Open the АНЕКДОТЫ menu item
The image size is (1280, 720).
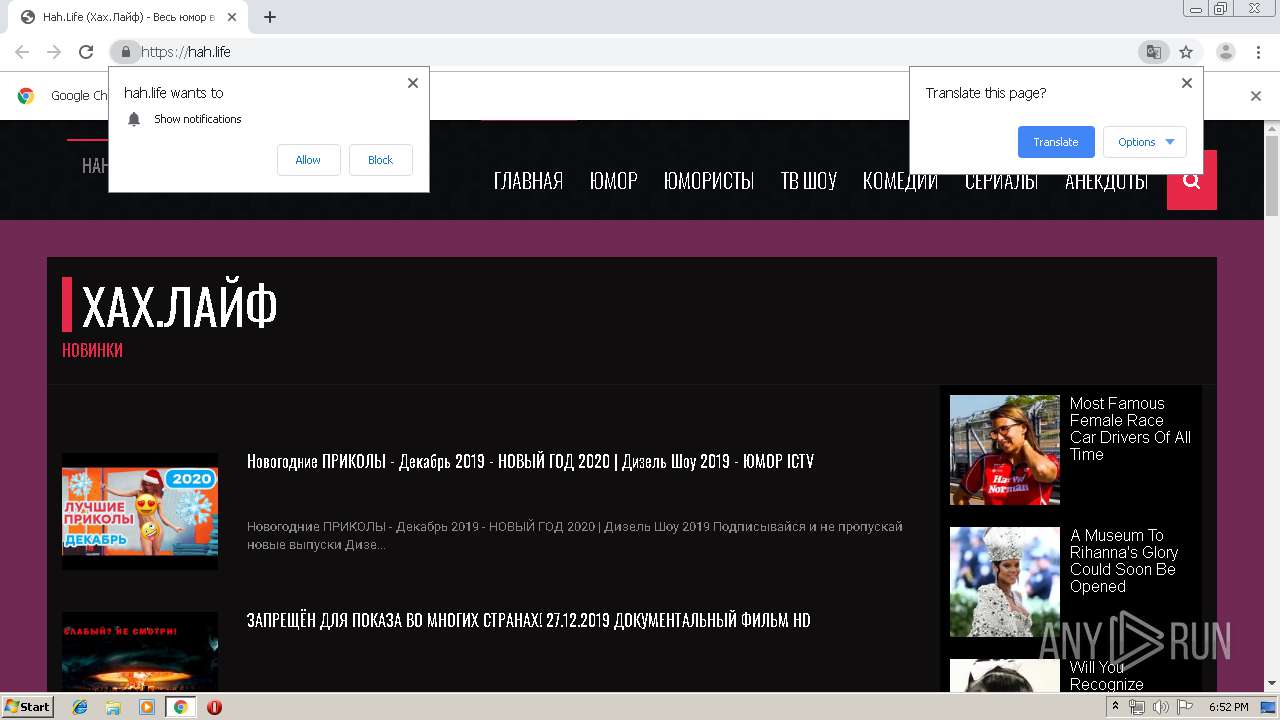coord(1106,181)
